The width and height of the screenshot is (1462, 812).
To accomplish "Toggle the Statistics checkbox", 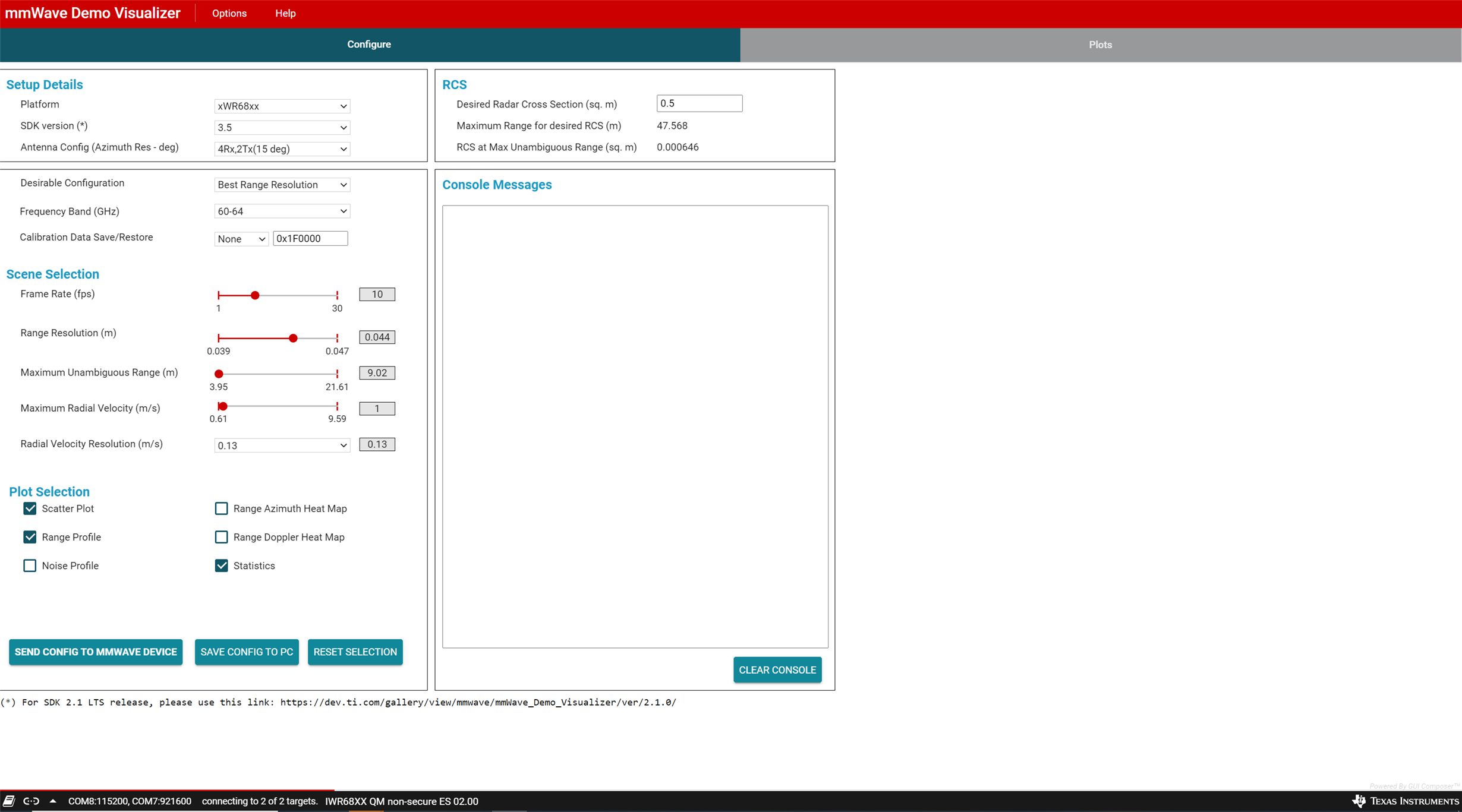I will (x=221, y=565).
